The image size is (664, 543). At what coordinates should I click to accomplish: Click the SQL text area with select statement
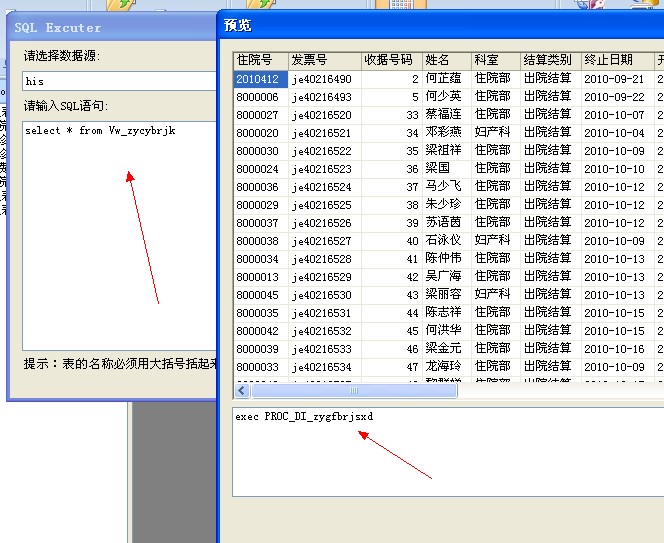coord(118,230)
